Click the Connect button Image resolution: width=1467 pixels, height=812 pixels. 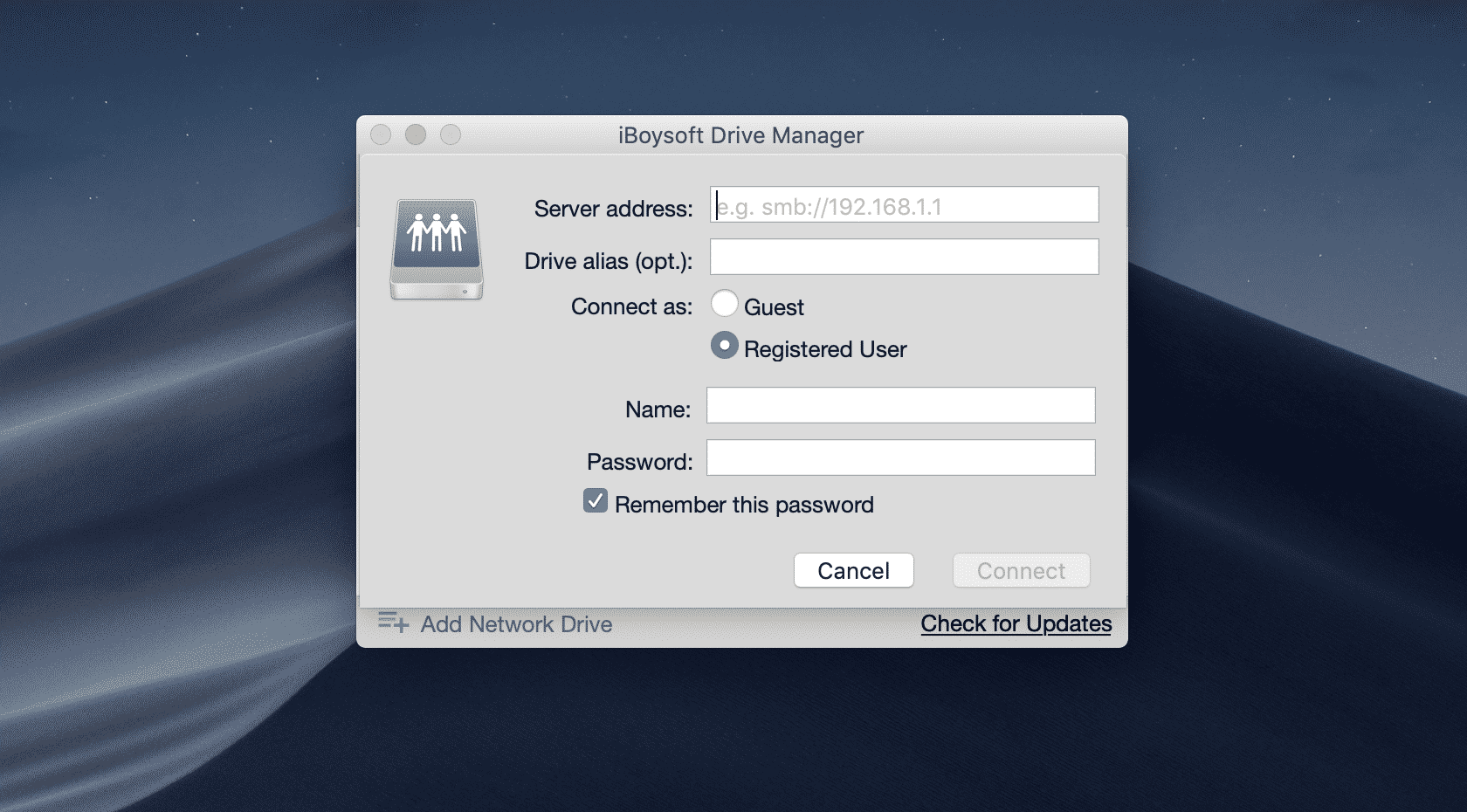1021,571
